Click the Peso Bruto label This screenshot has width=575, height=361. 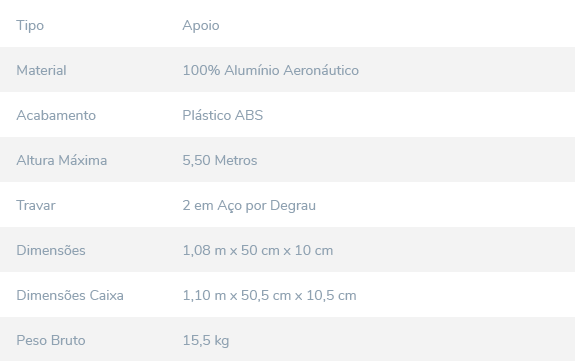pos(51,340)
